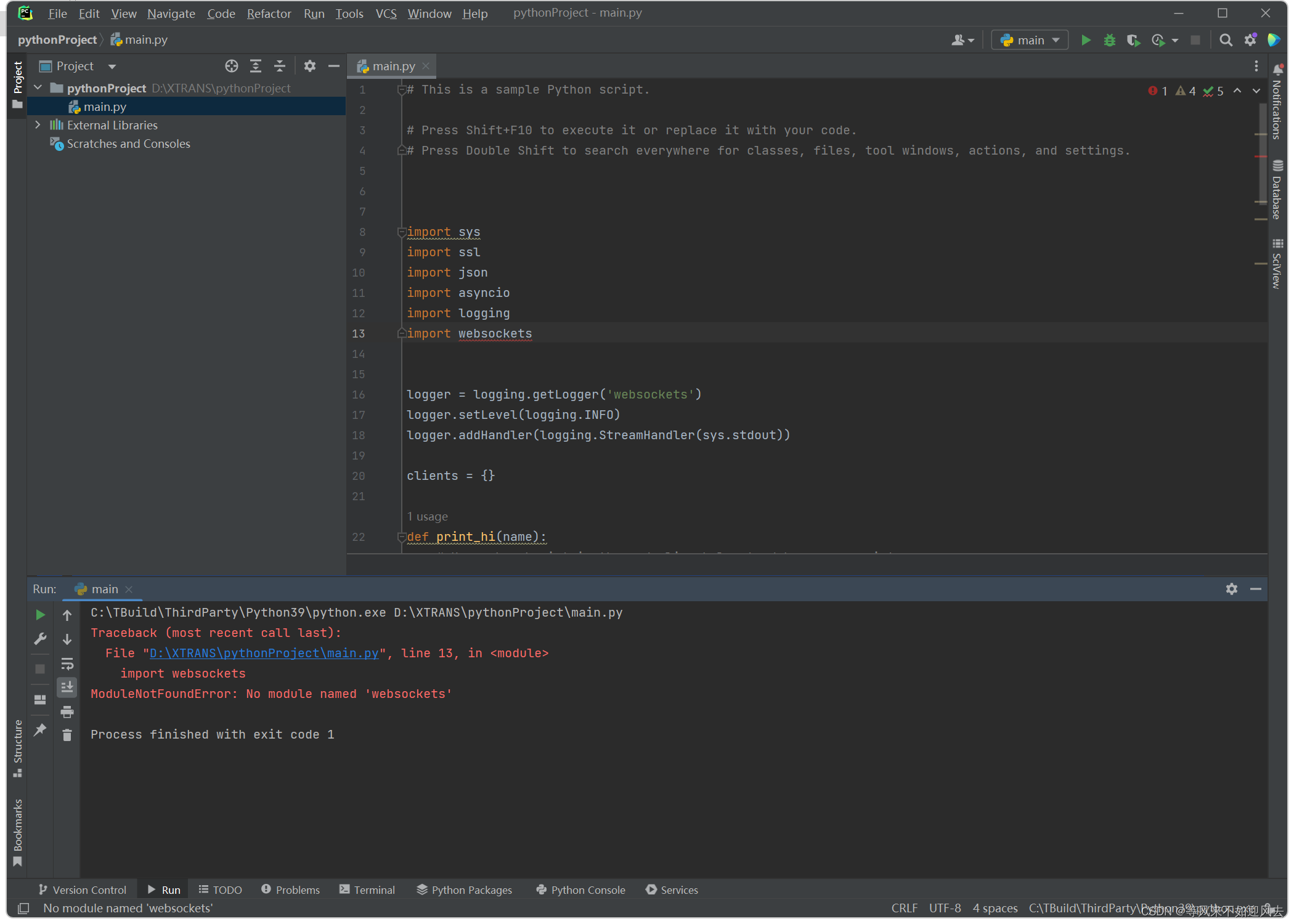Hide the Run tool window
Viewport: 1294px width, 924px height.
coord(1255,589)
